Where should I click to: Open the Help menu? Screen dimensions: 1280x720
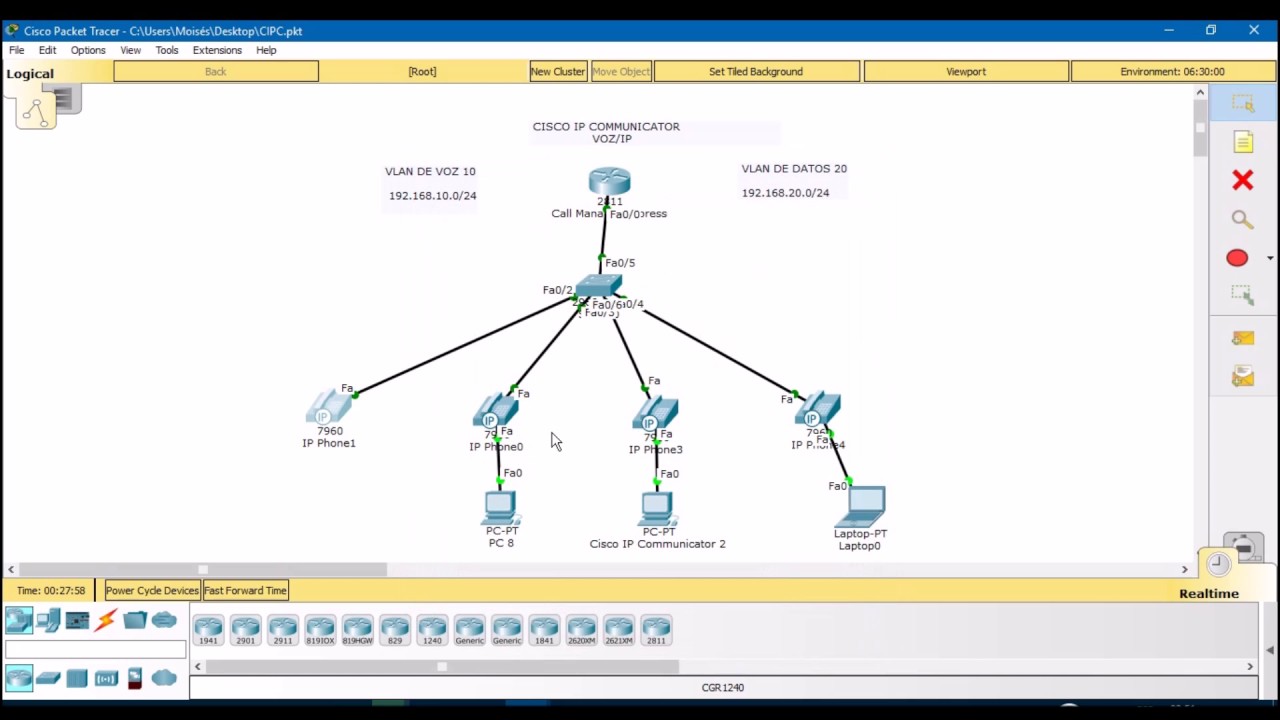pos(266,50)
